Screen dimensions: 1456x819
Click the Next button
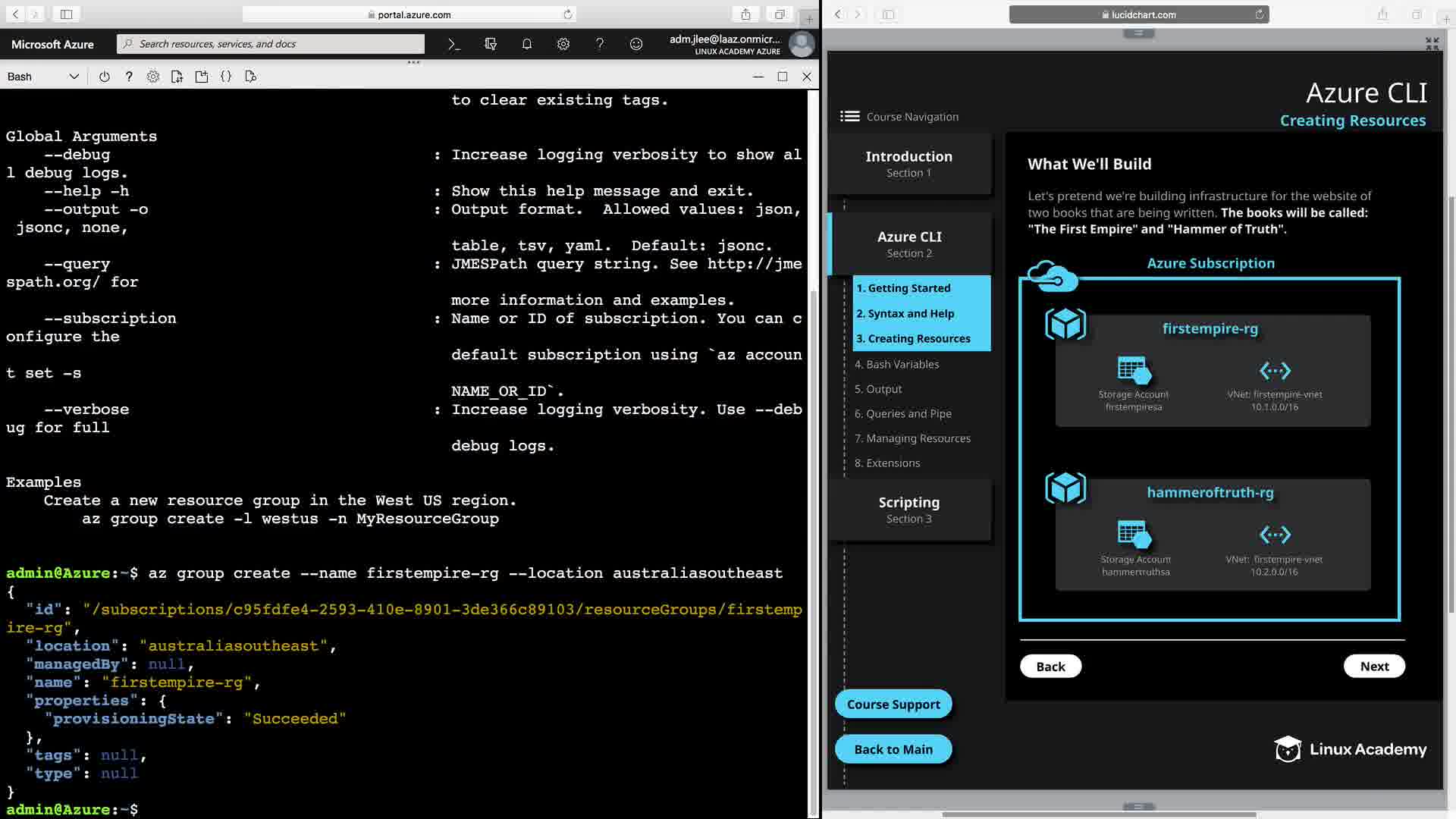tap(1373, 666)
